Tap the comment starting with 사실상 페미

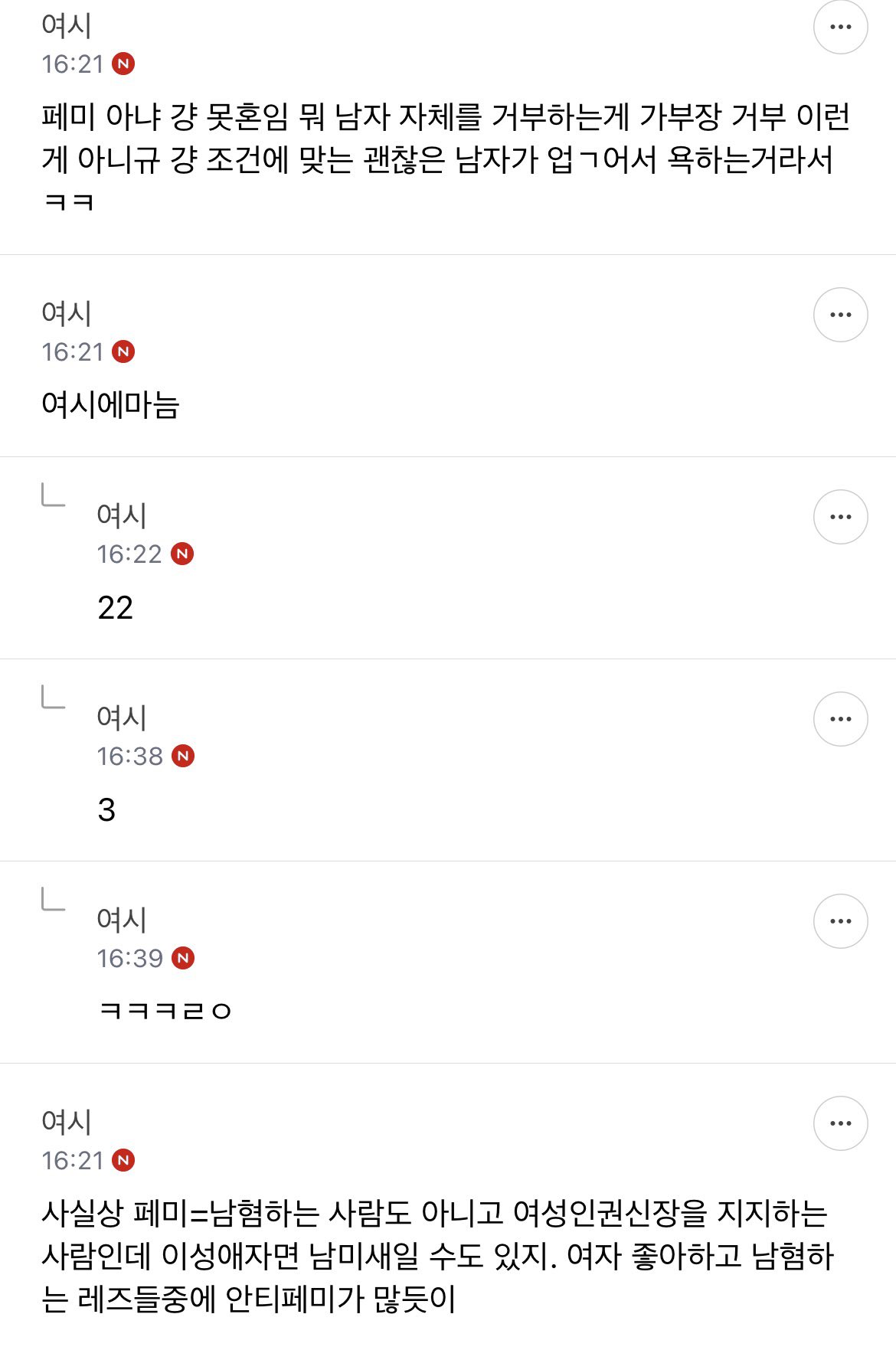click(x=437, y=1256)
